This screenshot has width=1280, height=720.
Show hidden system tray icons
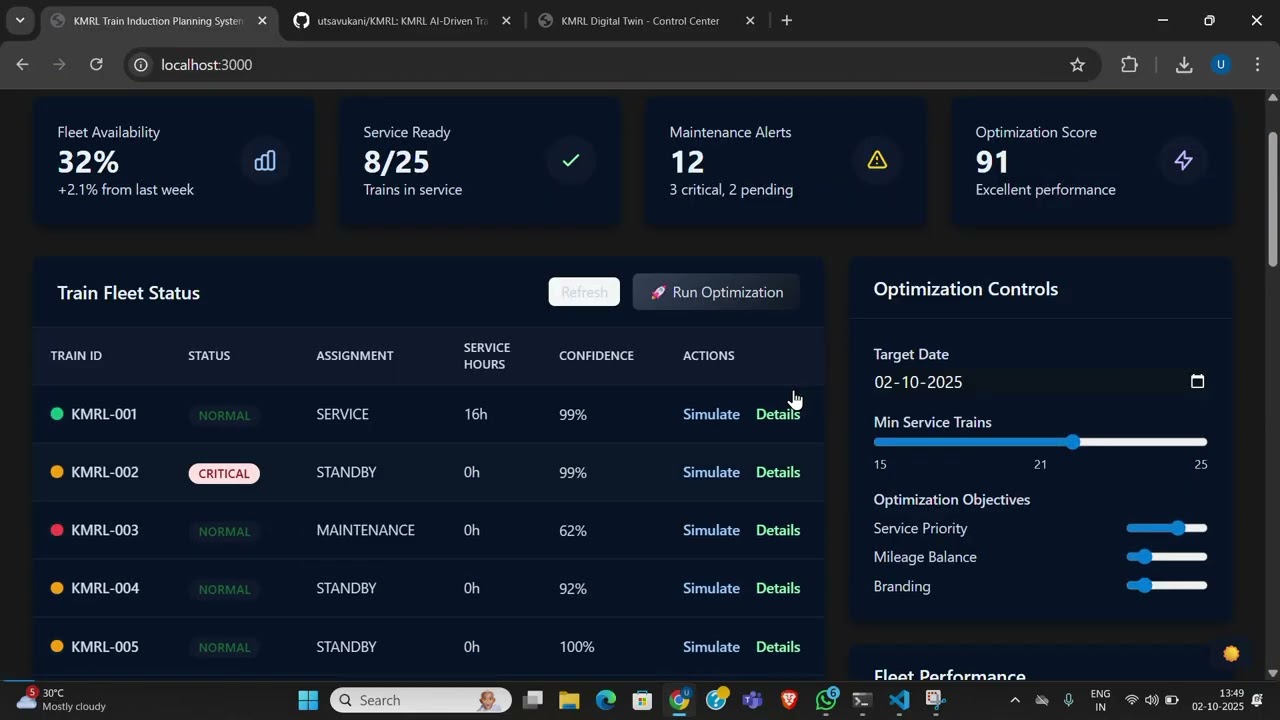pyautogui.click(x=1015, y=700)
